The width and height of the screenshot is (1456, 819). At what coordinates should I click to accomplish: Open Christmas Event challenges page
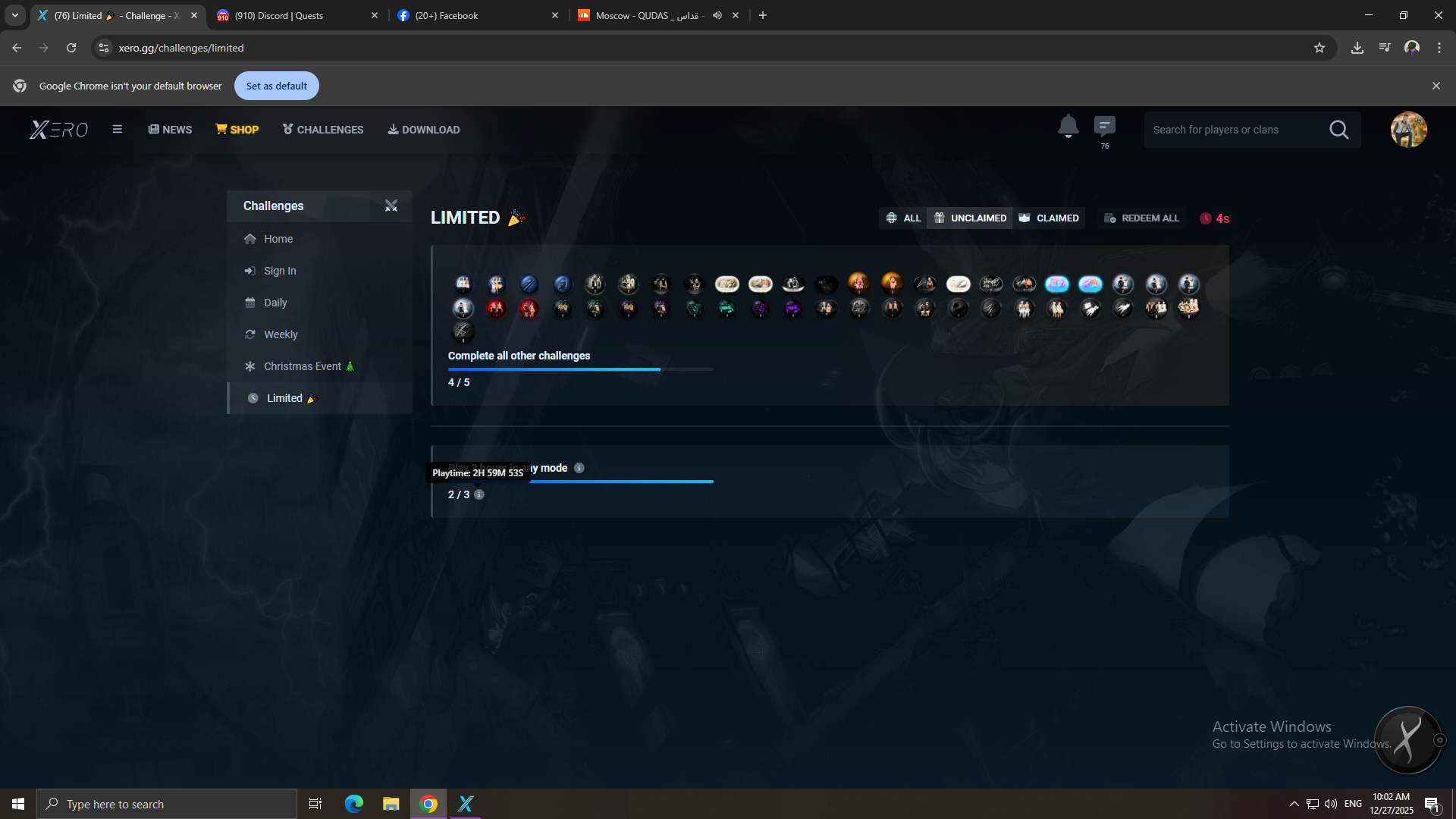click(x=303, y=366)
